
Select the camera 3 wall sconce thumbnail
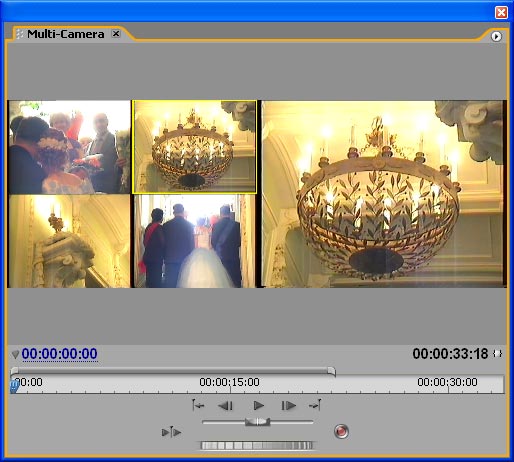pos(69,241)
